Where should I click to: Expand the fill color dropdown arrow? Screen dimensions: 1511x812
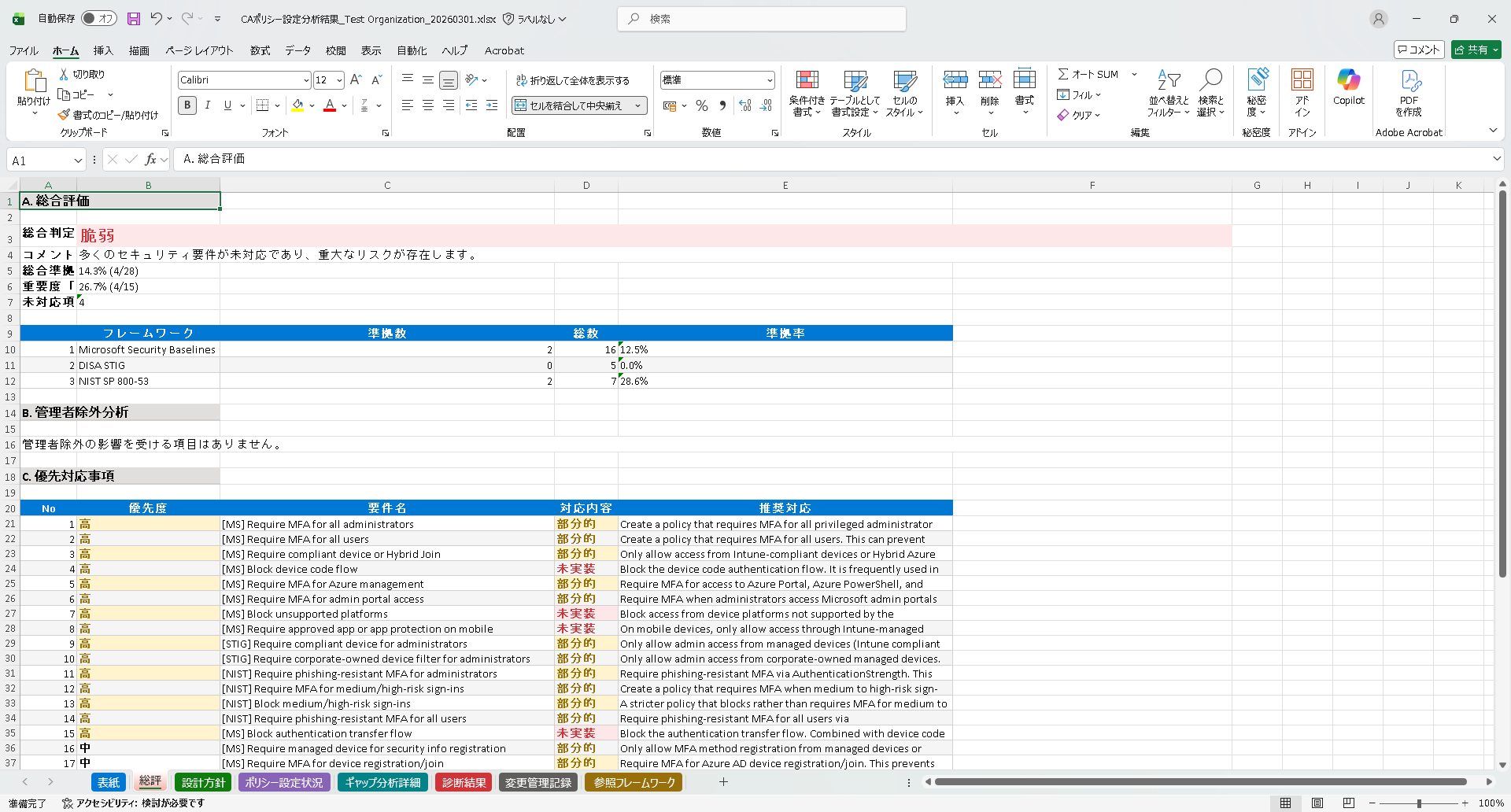coord(312,105)
